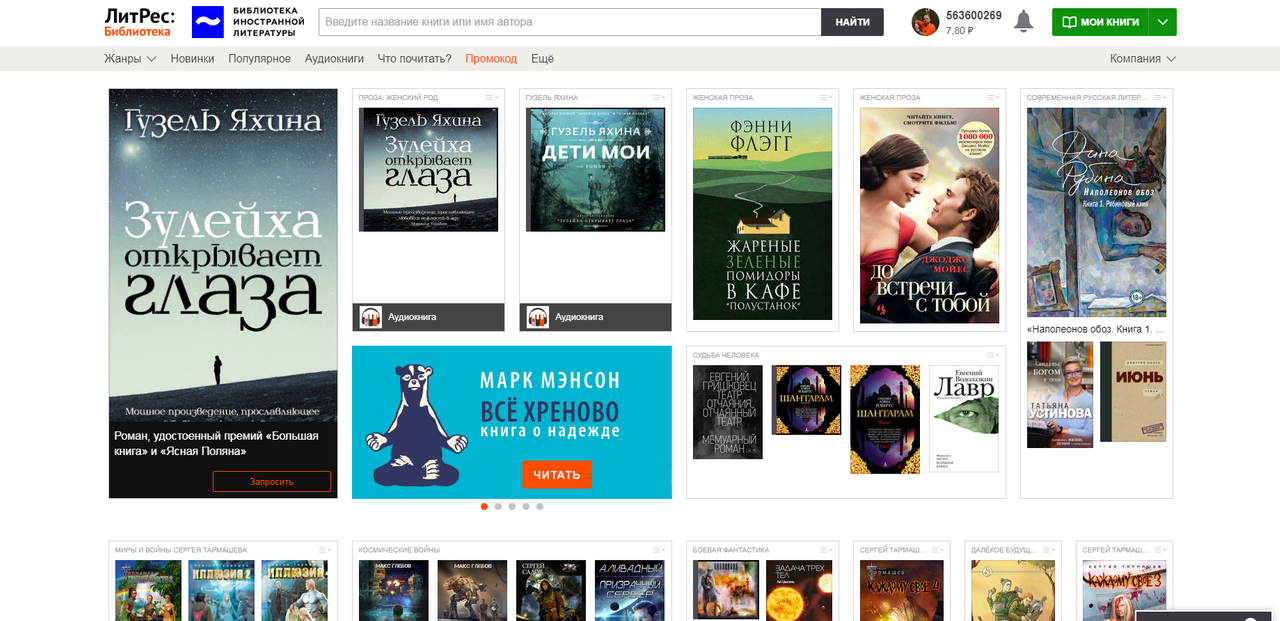The height and width of the screenshot is (621, 1280).
Task: Open the Жареные зелёные помидоры book cover
Action: (x=762, y=214)
